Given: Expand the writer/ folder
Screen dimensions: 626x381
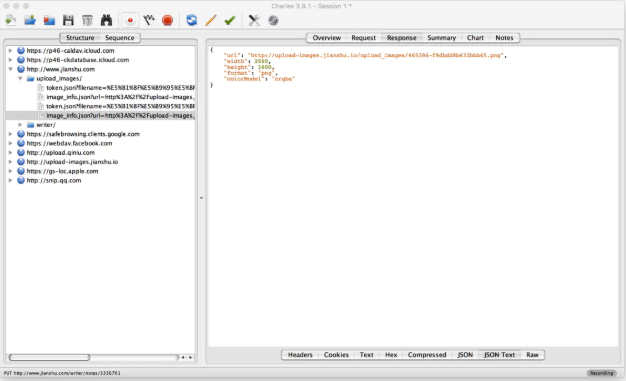Looking at the screenshot, I should point(20,125).
